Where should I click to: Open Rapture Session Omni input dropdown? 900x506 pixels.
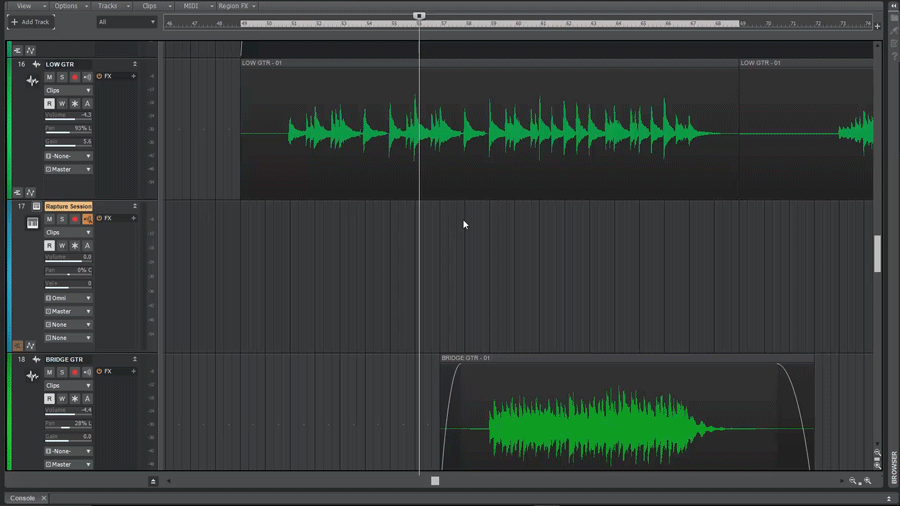(68, 298)
